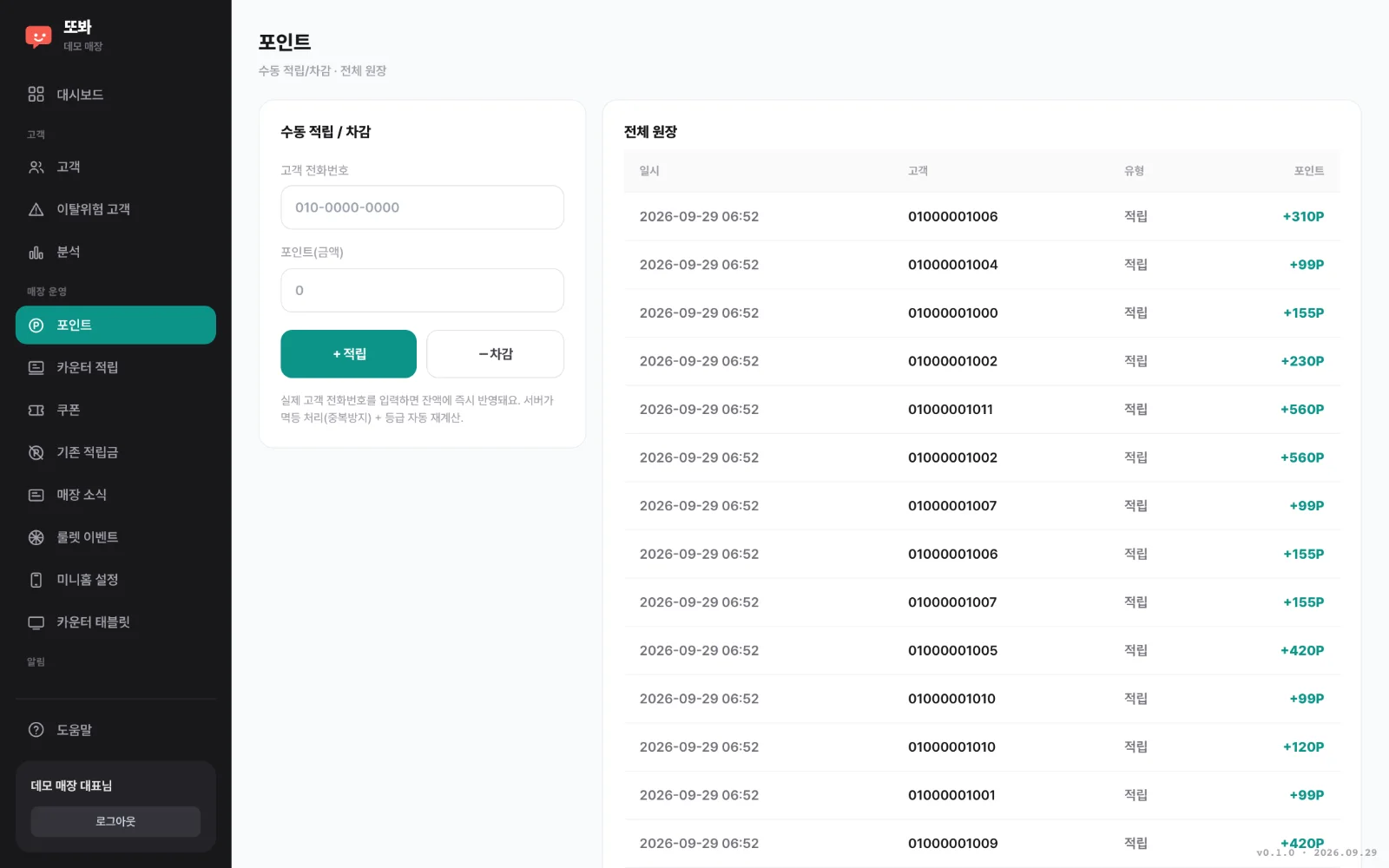Click the 룰렛 이벤트 wheel icon
Viewport: 1389px width, 868px height.
(36, 537)
